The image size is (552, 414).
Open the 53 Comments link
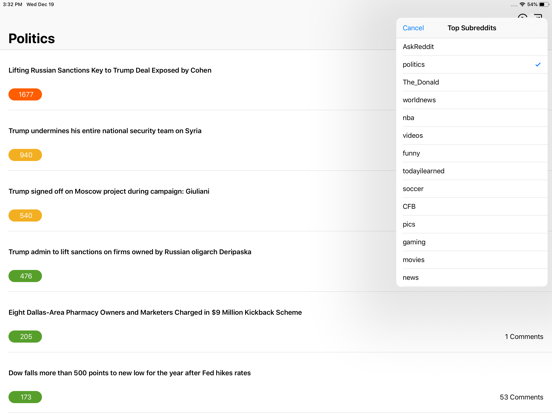pos(521,397)
